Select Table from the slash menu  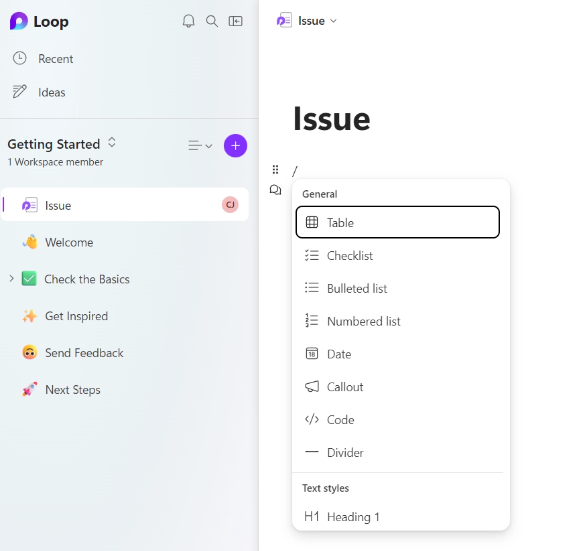pos(398,222)
